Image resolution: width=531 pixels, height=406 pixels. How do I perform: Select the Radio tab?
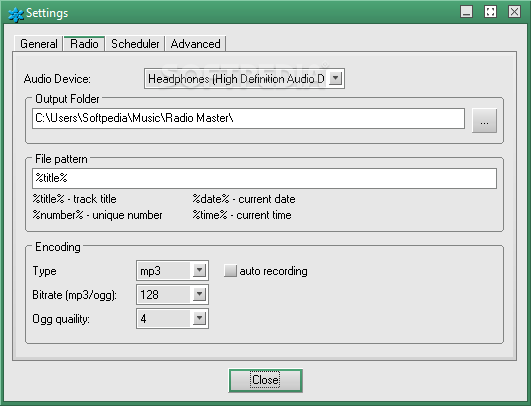[84, 44]
